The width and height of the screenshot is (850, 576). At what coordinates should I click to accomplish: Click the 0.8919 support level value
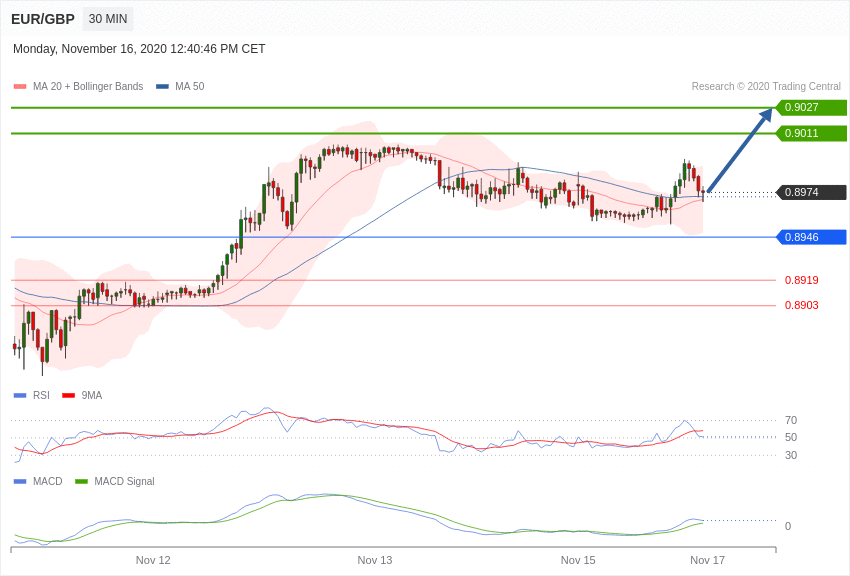click(x=802, y=280)
